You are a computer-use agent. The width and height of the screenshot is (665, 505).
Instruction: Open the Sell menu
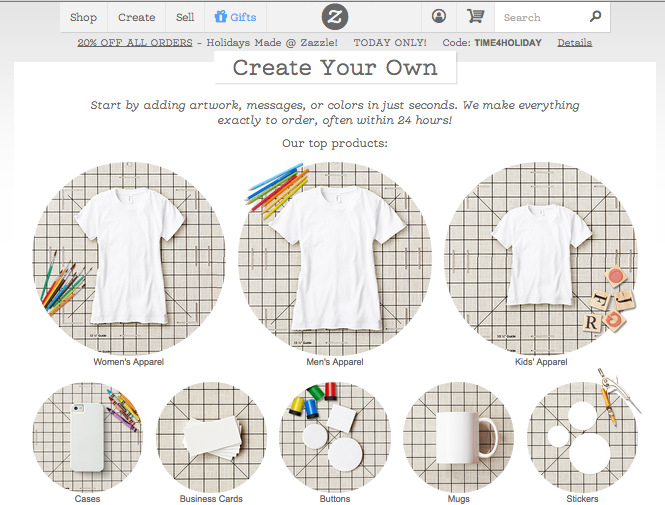coord(185,17)
